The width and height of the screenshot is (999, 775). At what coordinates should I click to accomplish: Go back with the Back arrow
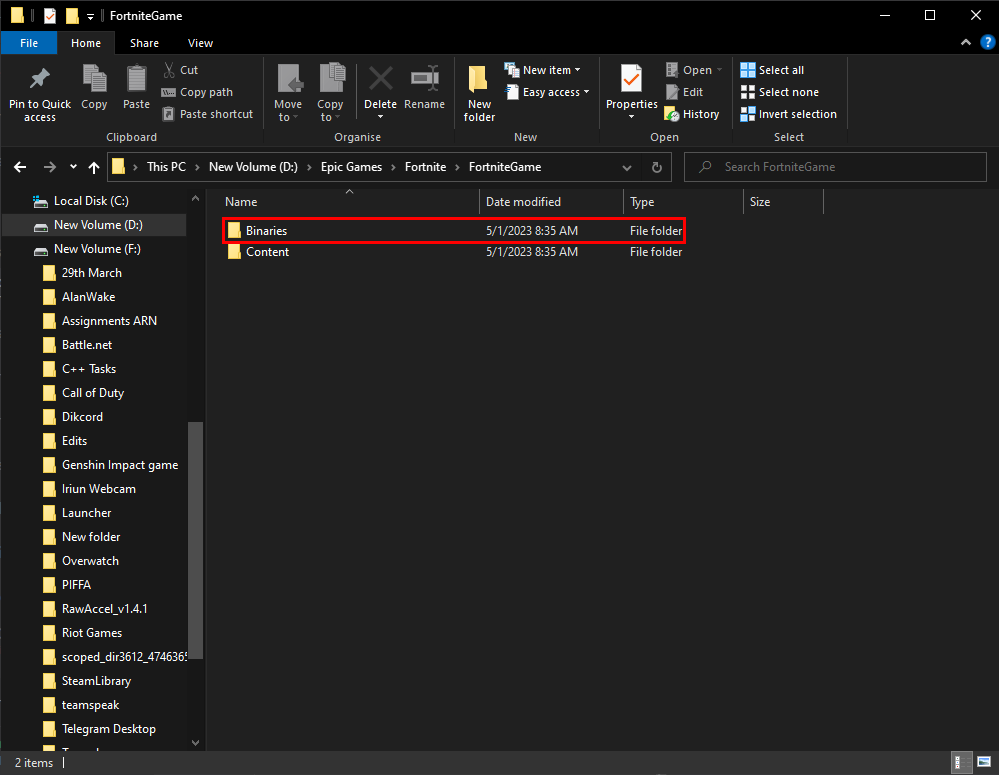click(x=20, y=167)
